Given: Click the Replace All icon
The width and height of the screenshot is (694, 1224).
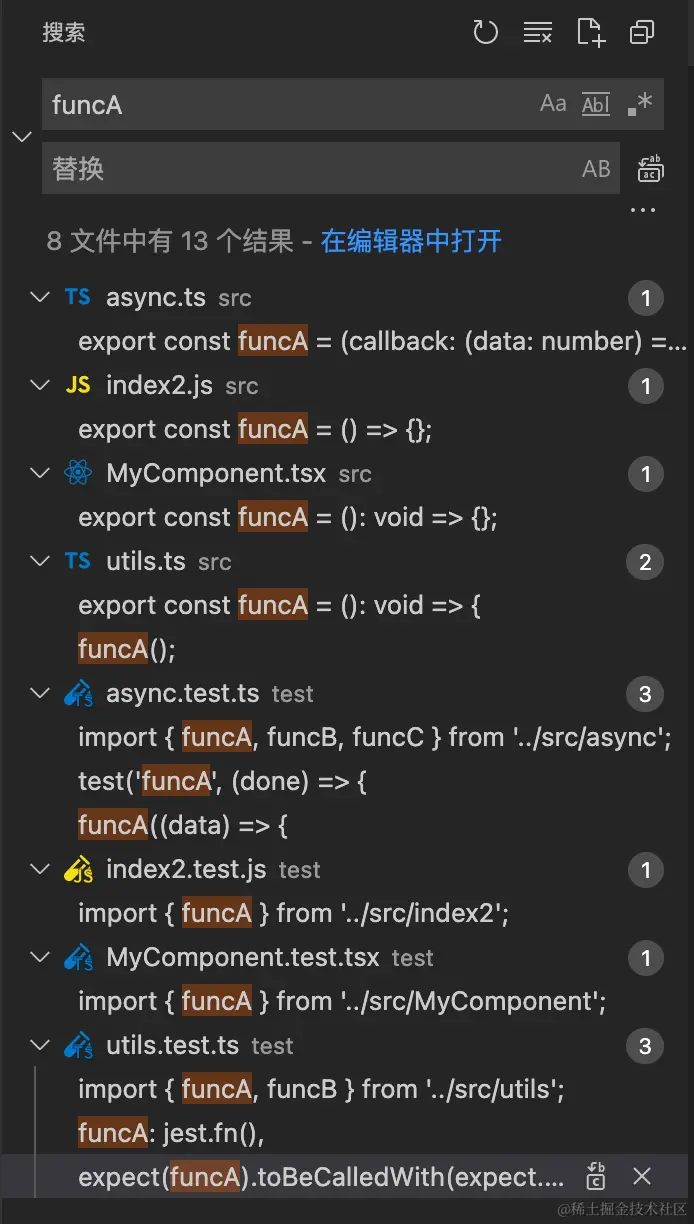Looking at the screenshot, I should pos(651,169).
